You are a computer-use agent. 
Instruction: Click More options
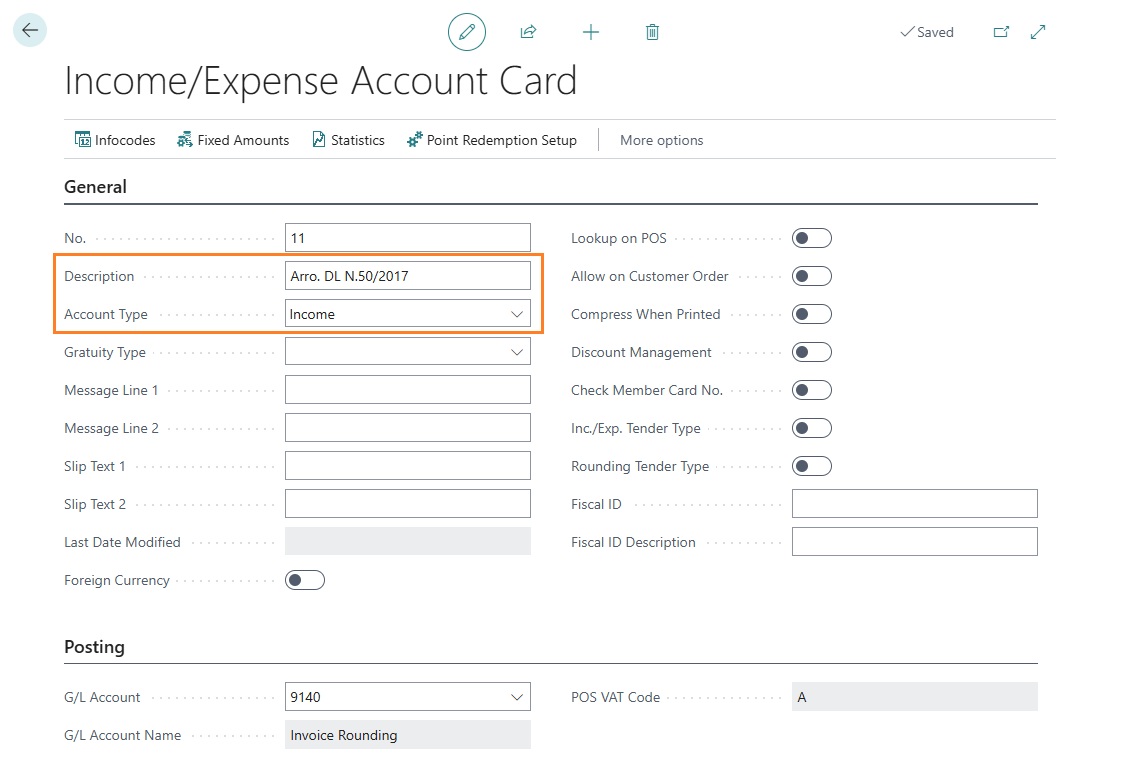661,140
